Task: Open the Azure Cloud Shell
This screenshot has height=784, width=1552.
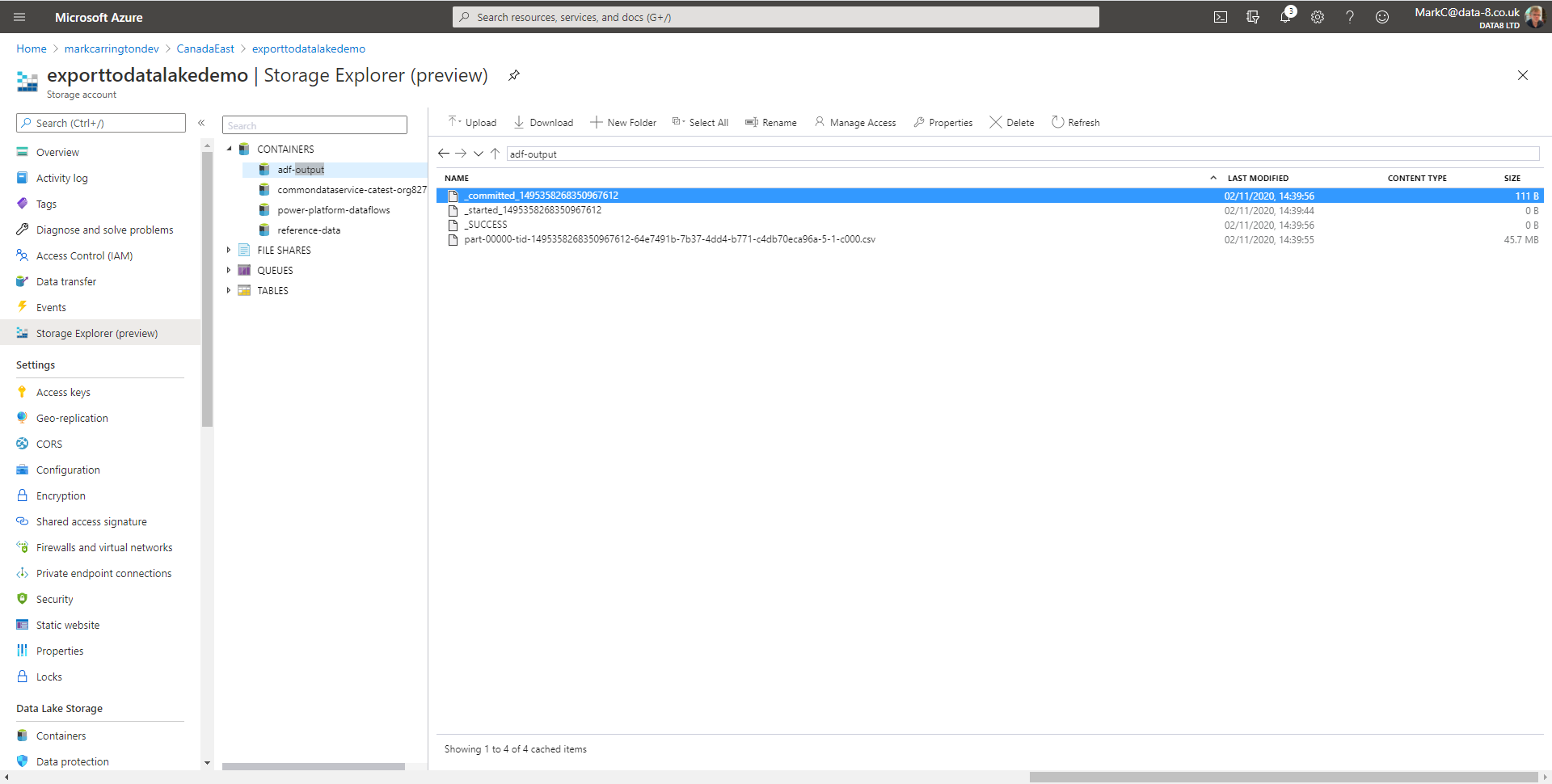Action: click(1221, 16)
